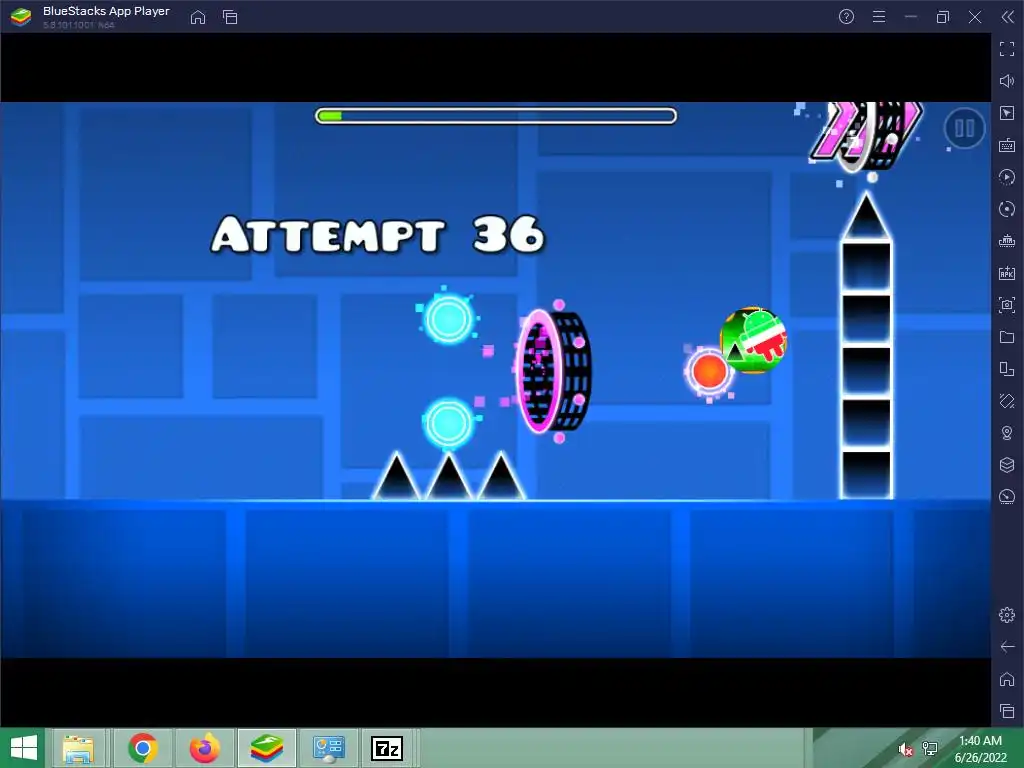Open BlueStacks help question mark

coord(846,17)
